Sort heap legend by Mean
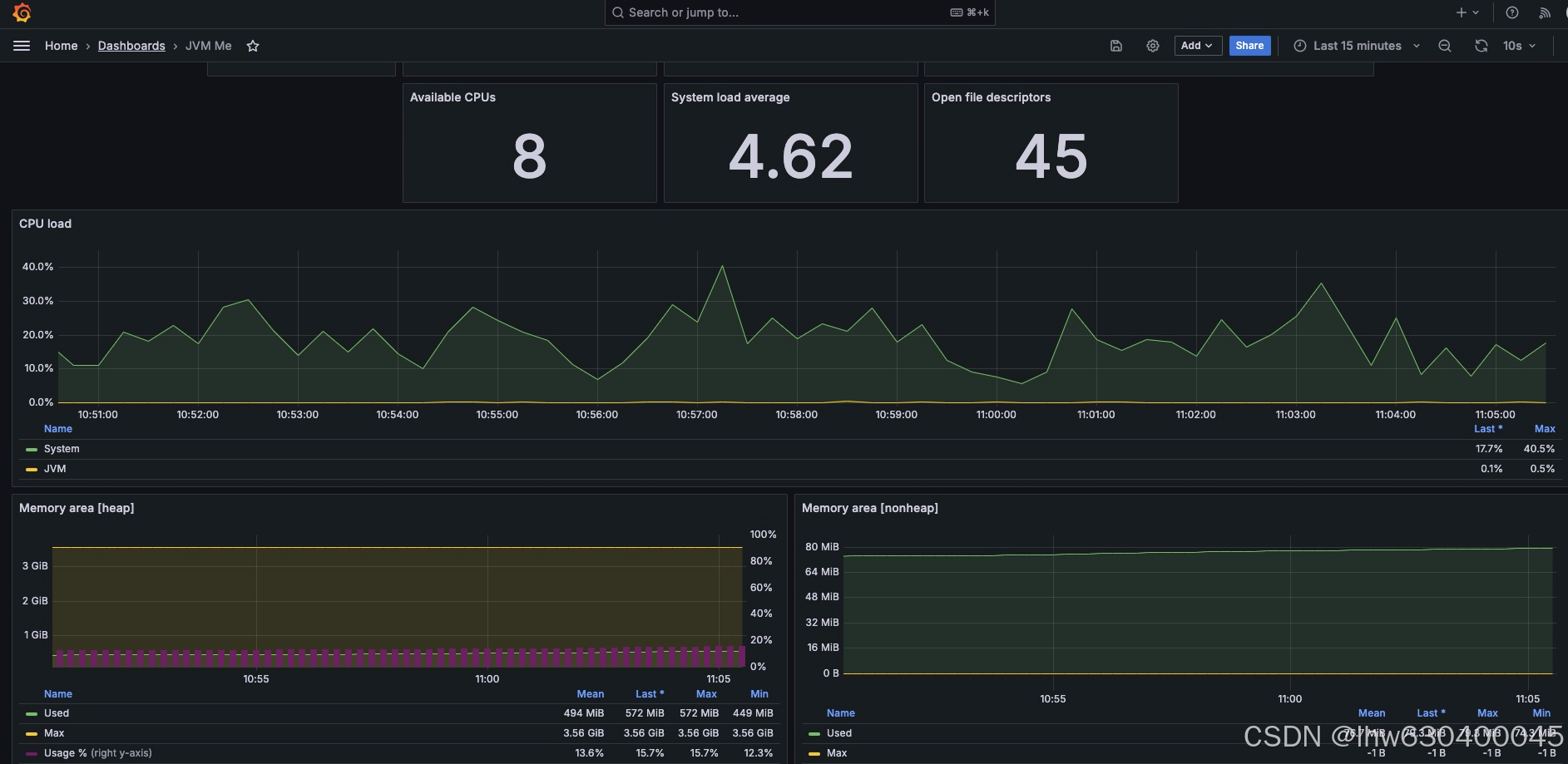1568x764 pixels. (x=591, y=694)
